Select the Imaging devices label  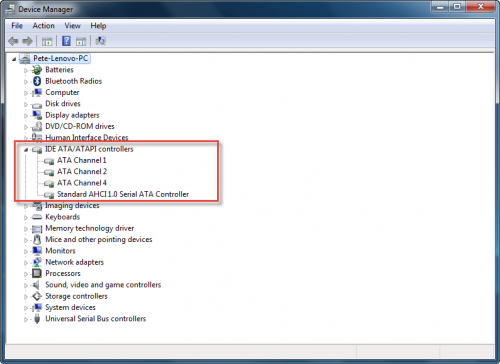point(72,206)
